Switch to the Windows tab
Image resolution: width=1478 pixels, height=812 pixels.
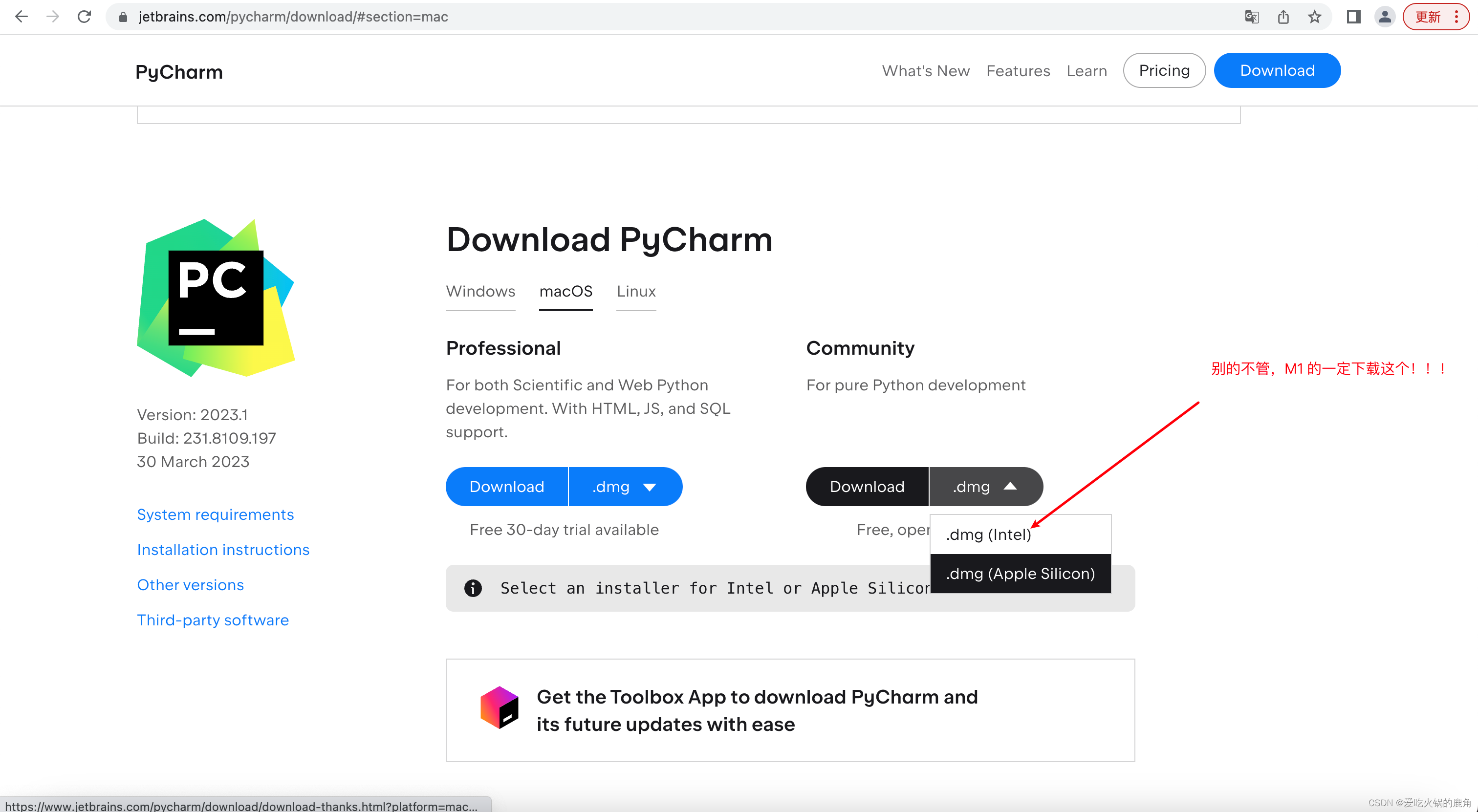tap(480, 291)
